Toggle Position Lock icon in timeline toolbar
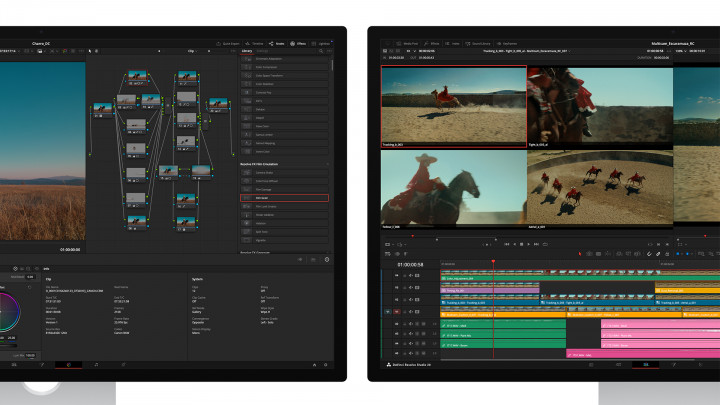Image resolution: width=720 pixels, height=405 pixels. (x=667, y=253)
